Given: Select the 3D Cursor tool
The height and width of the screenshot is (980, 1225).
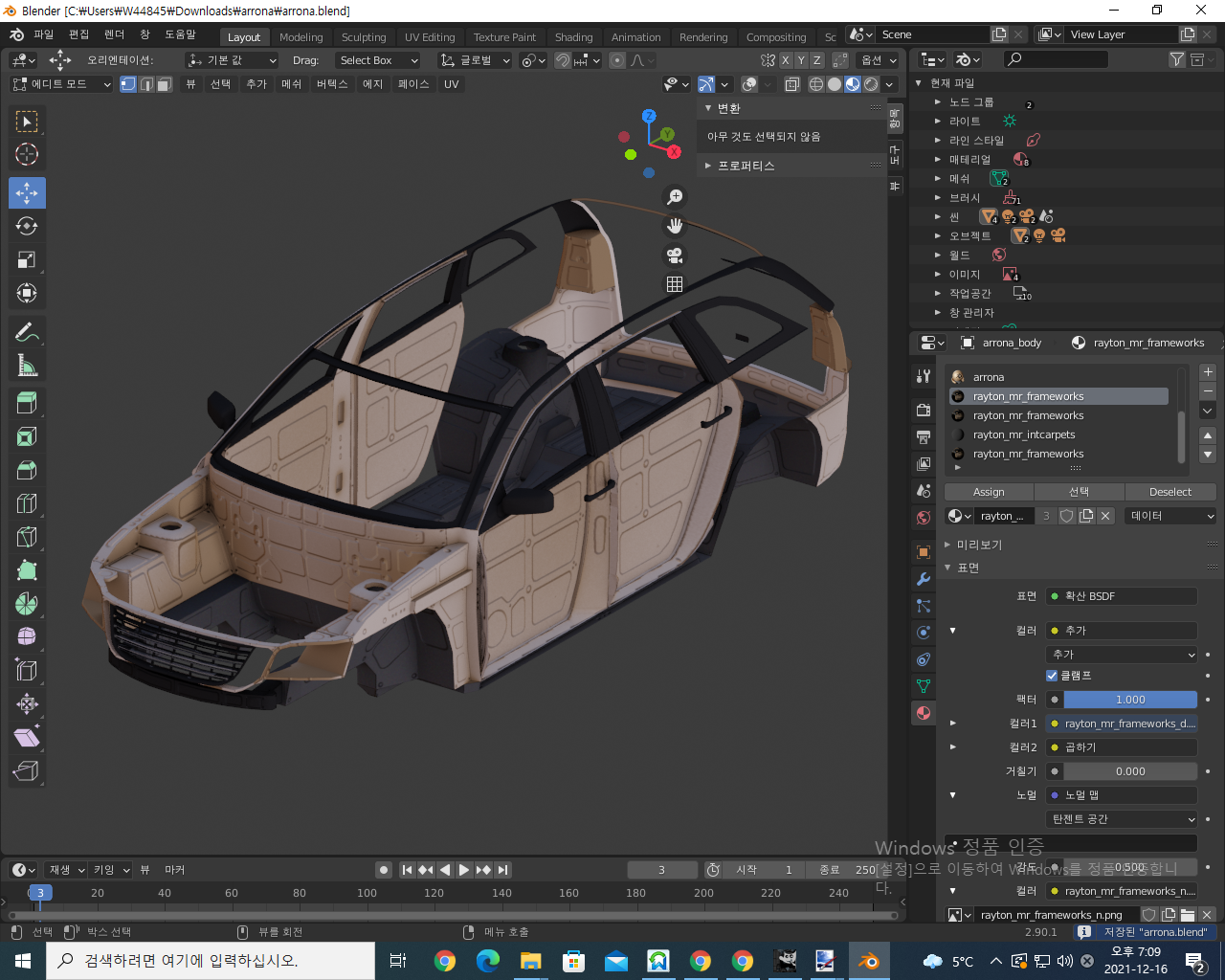Looking at the screenshot, I should [27, 154].
